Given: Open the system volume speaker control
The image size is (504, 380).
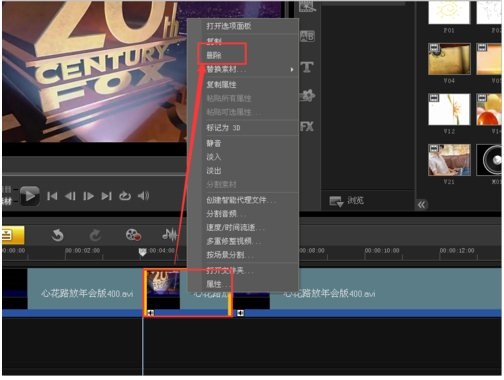Looking at the screenshot, I should tap(143, 196).
